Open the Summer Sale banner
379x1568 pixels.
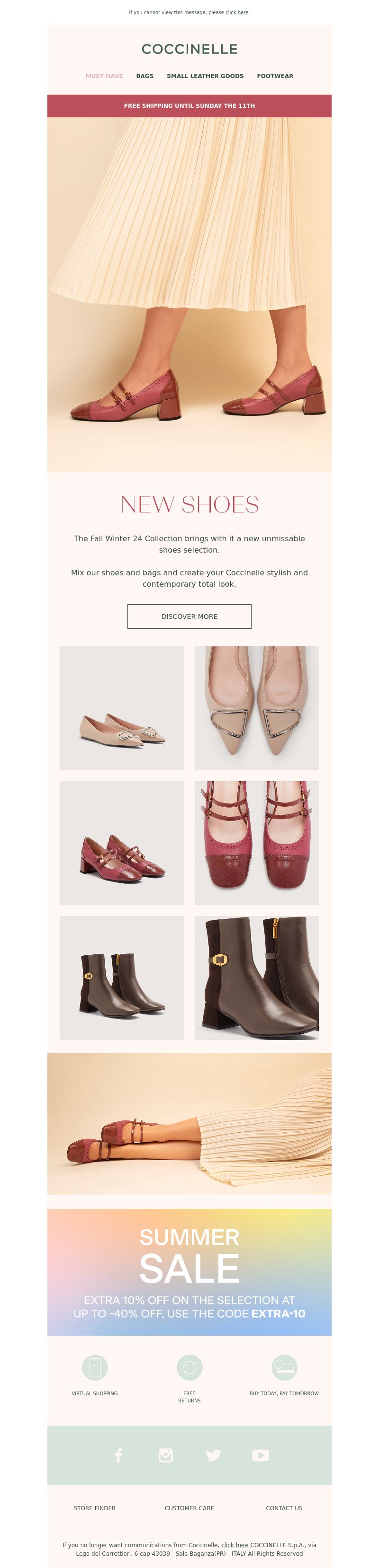coord(189,1271)
